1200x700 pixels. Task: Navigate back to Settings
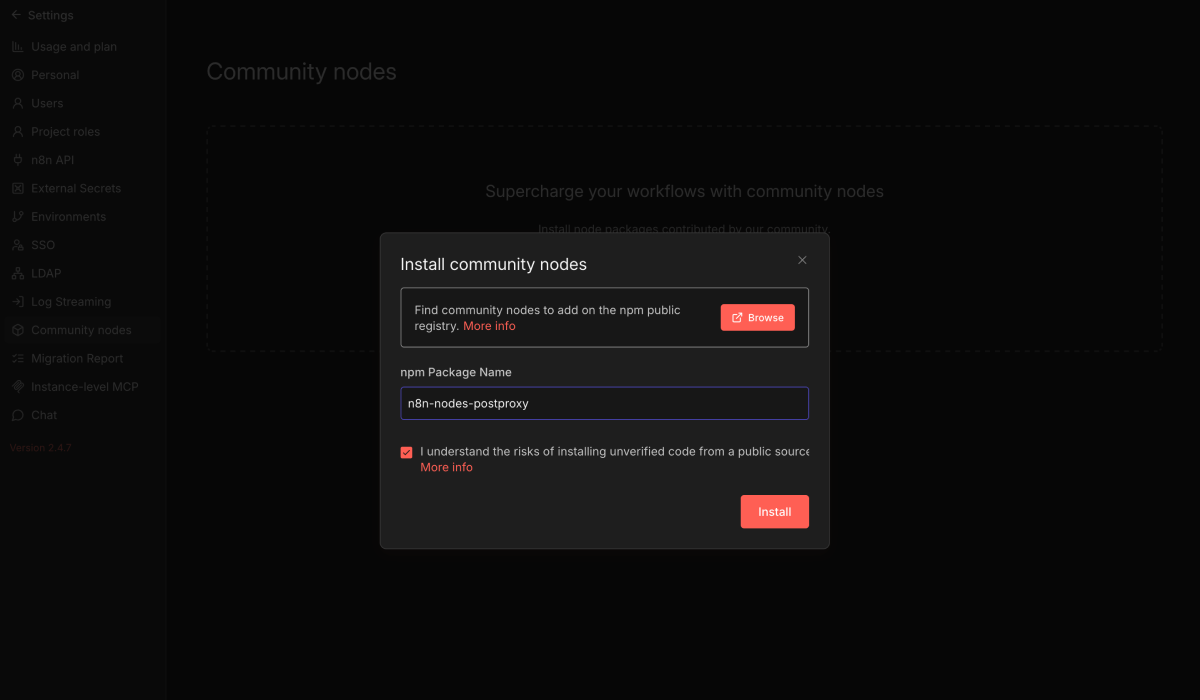coord(45,15)
